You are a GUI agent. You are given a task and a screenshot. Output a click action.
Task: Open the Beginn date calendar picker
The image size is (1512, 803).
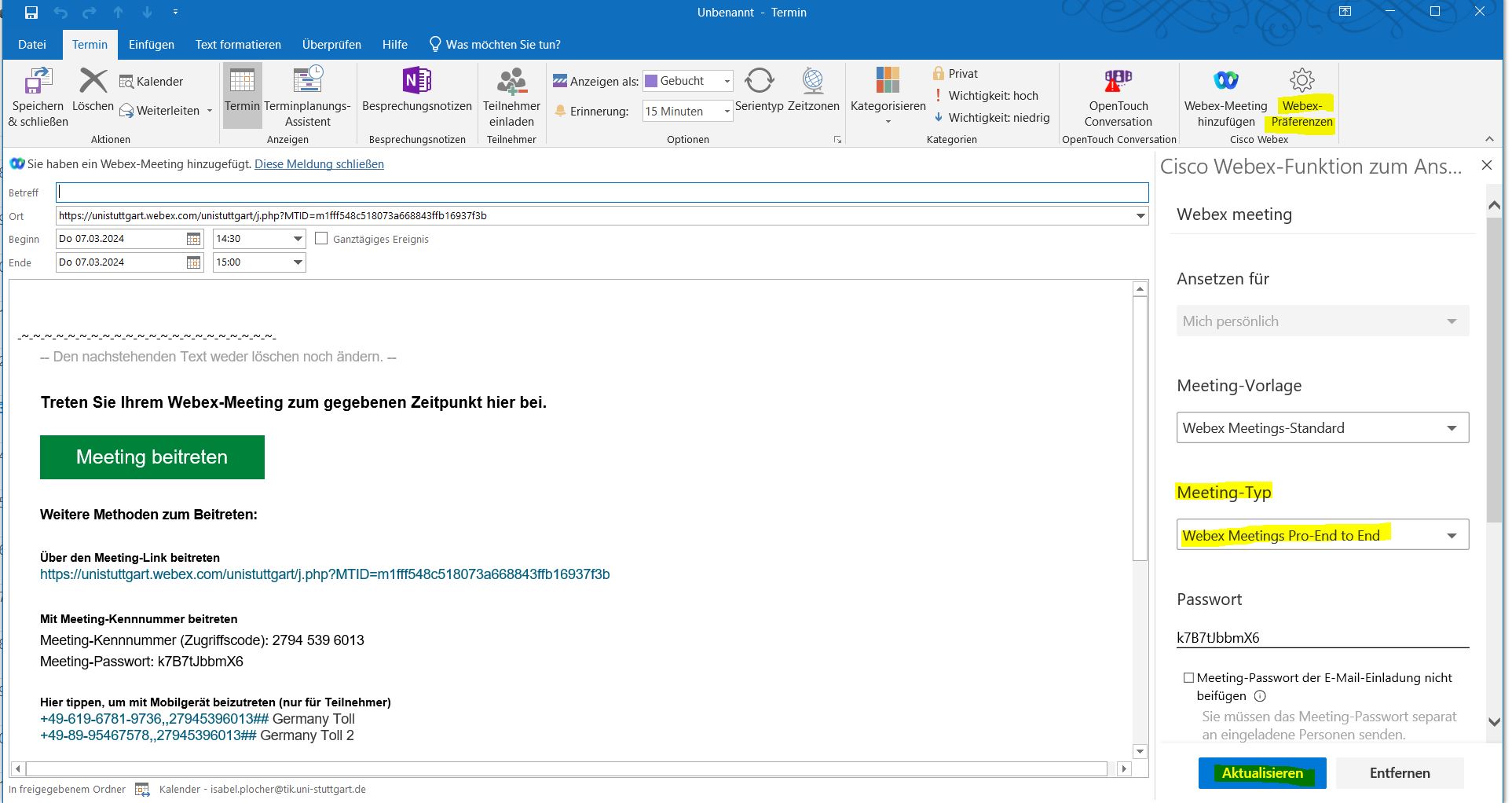pyautogui.click(x=193, y=239)
